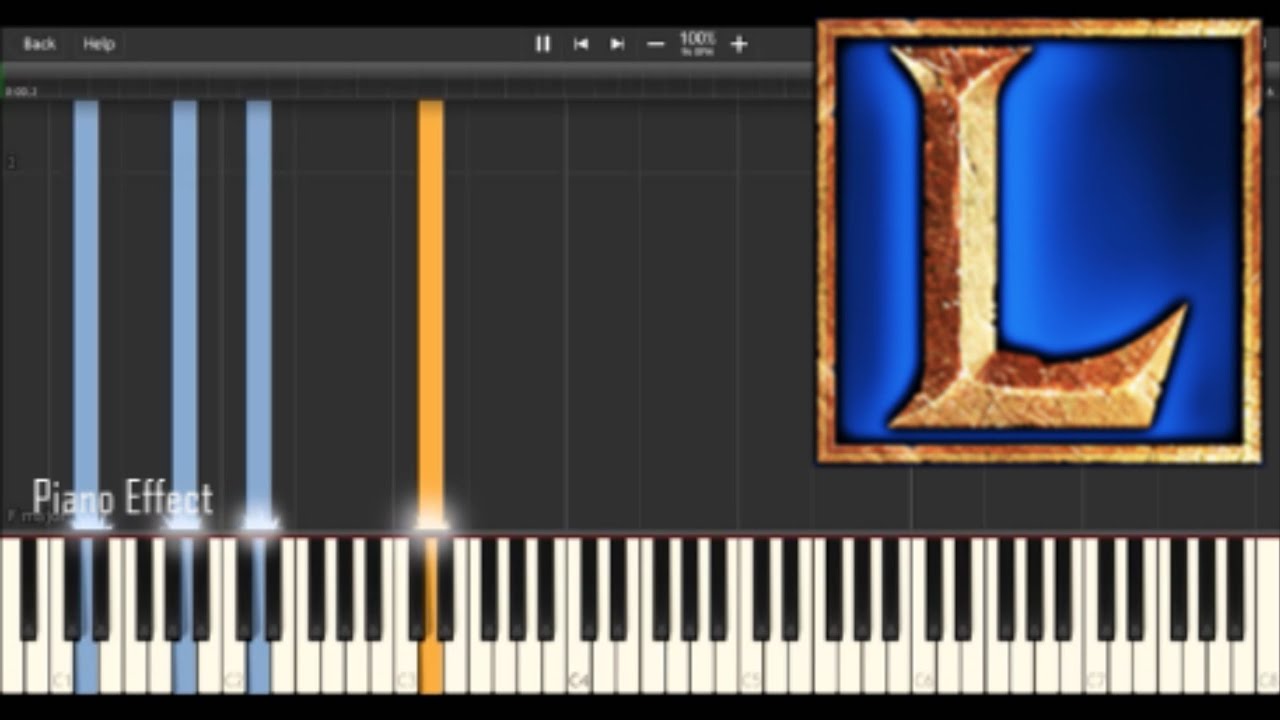Increase playback speed with plus icon

pyautogui.click(x=739, y=44)
